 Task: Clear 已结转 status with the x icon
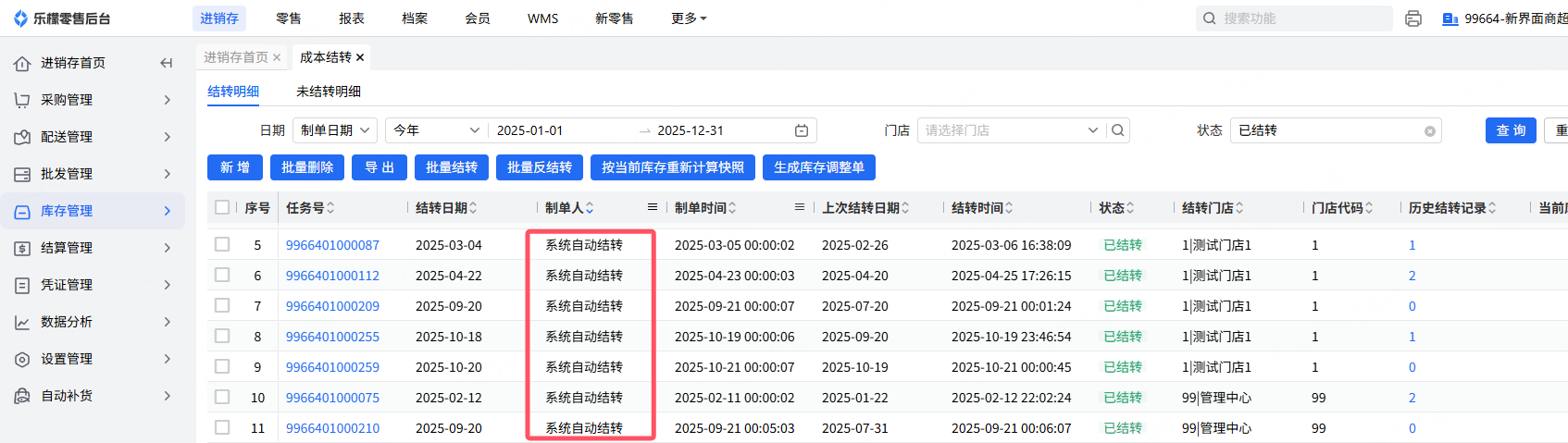[x=1430, y=131]
